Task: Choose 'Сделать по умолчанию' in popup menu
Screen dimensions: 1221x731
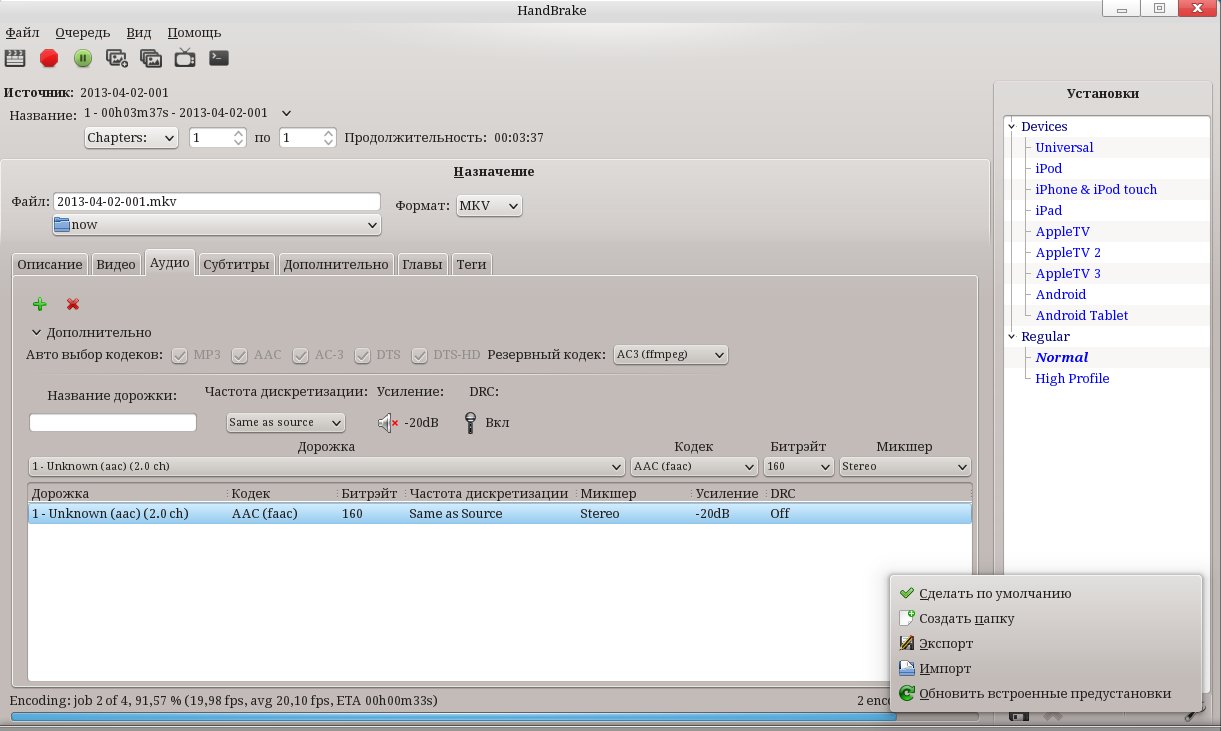Action: (1045, 593)
